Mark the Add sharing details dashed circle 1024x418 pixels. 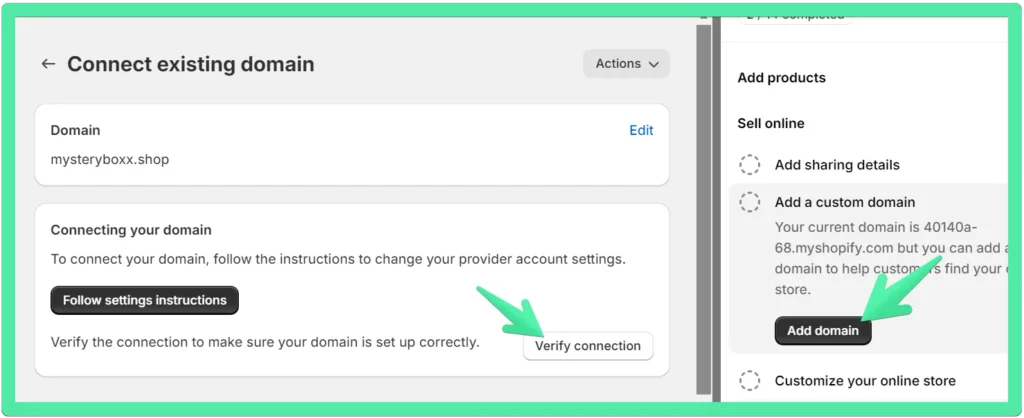750,165
